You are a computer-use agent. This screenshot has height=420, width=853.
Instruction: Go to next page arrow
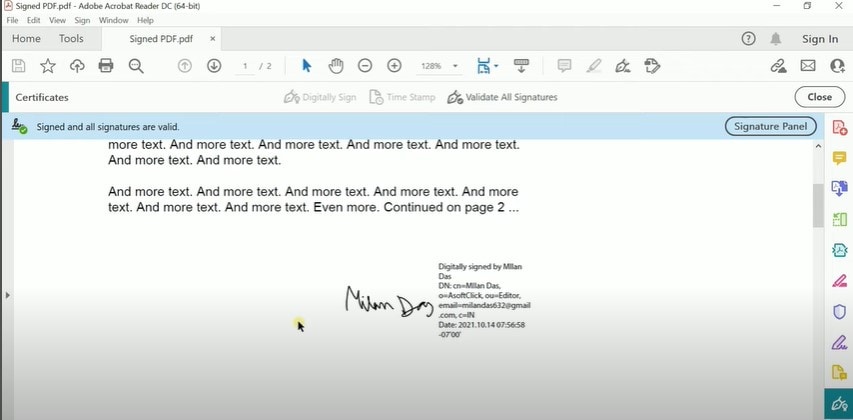214,66
